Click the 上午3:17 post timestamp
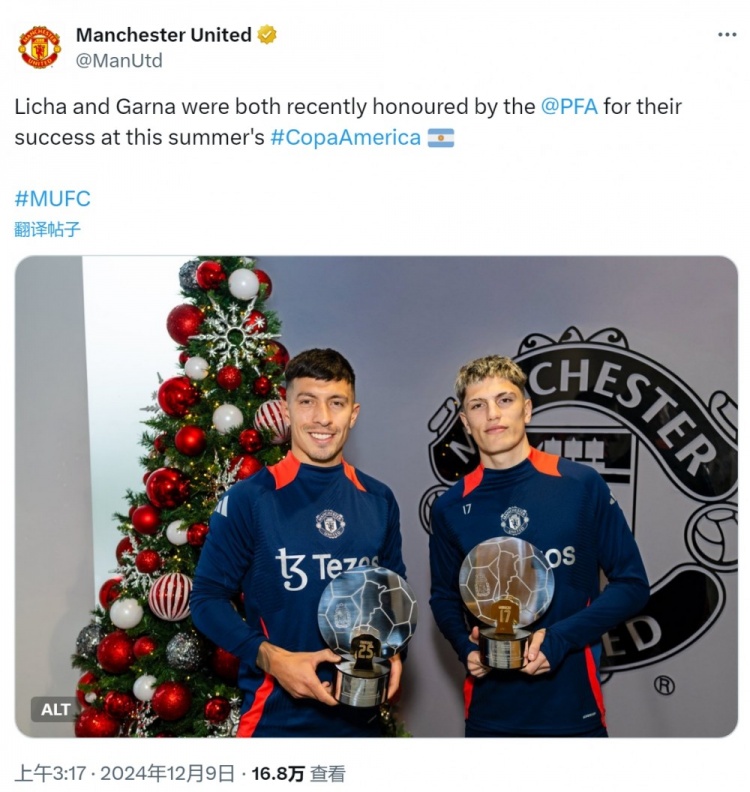This screenshot has height=792, width=750. pos(51,774)
